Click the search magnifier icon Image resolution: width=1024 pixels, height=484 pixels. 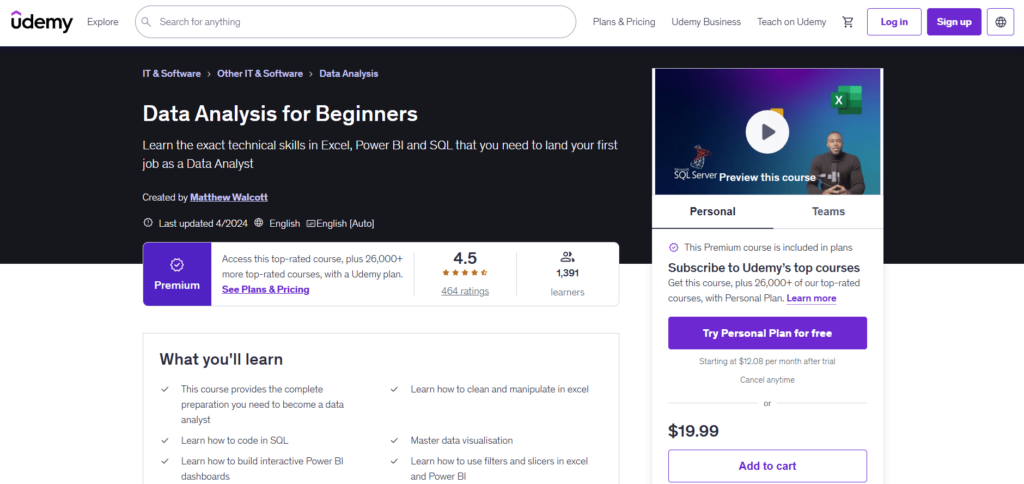[146, 22]
